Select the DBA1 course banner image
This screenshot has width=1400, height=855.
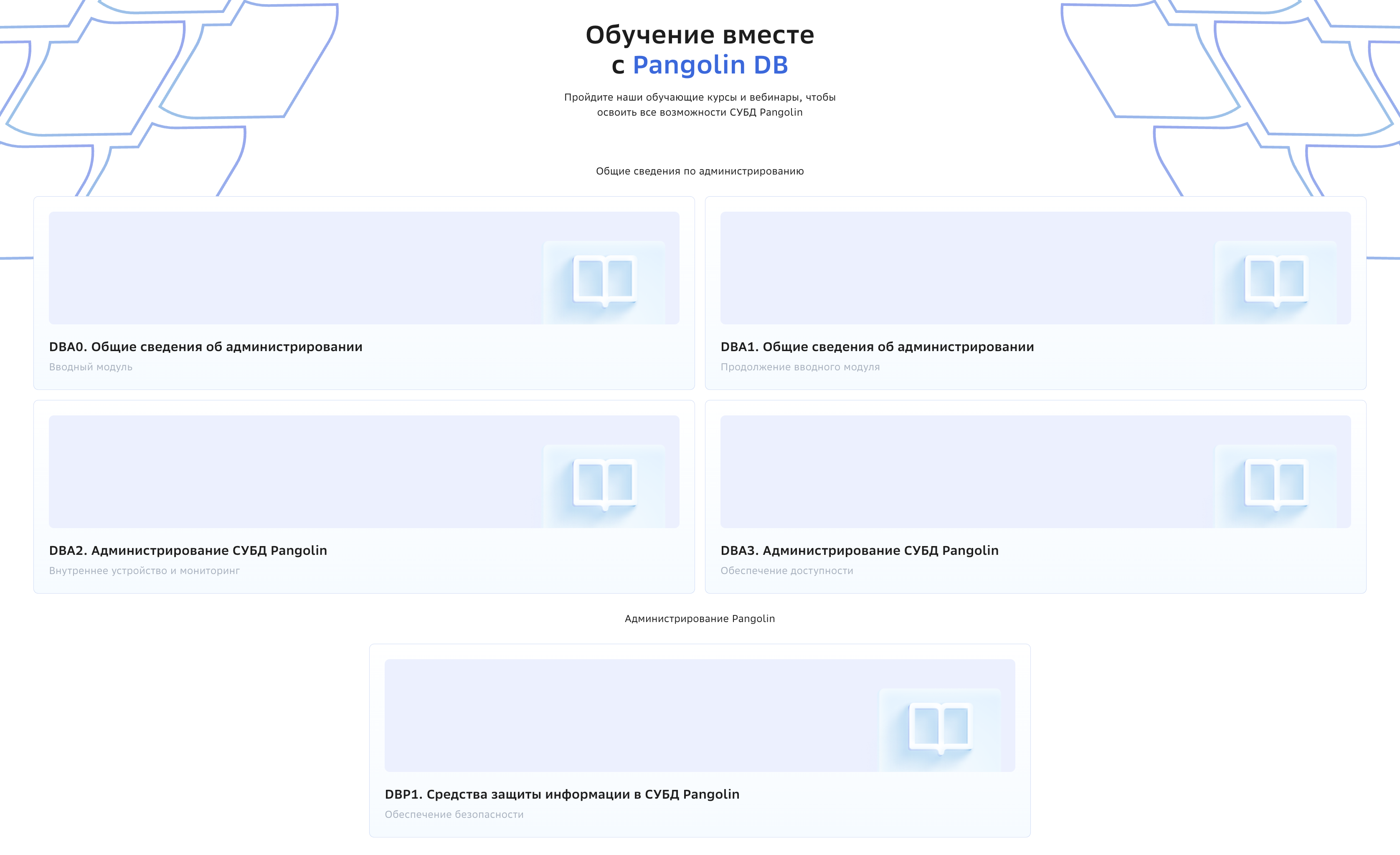[x=1036, y=268]
